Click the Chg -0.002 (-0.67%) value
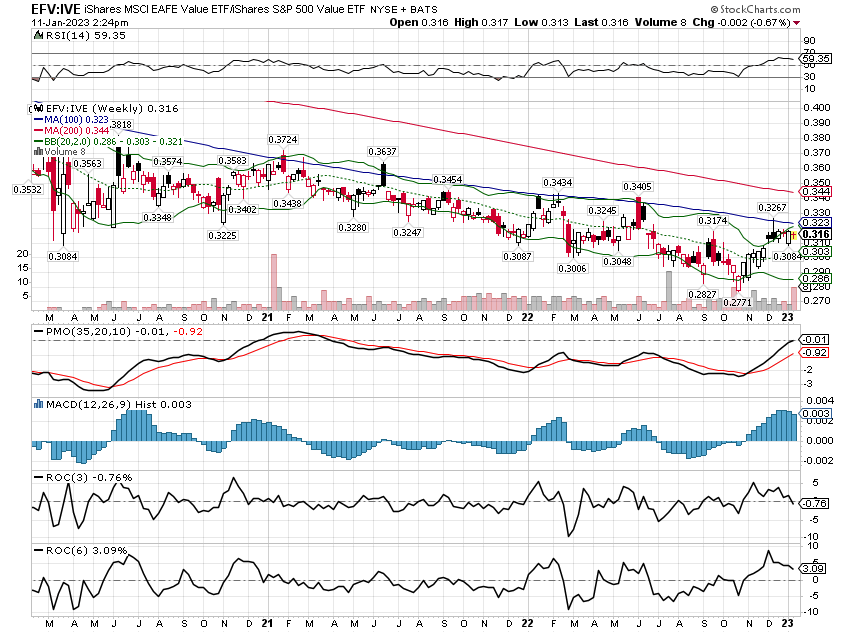This screenshot has width=850, height=633. click(742, 22)
